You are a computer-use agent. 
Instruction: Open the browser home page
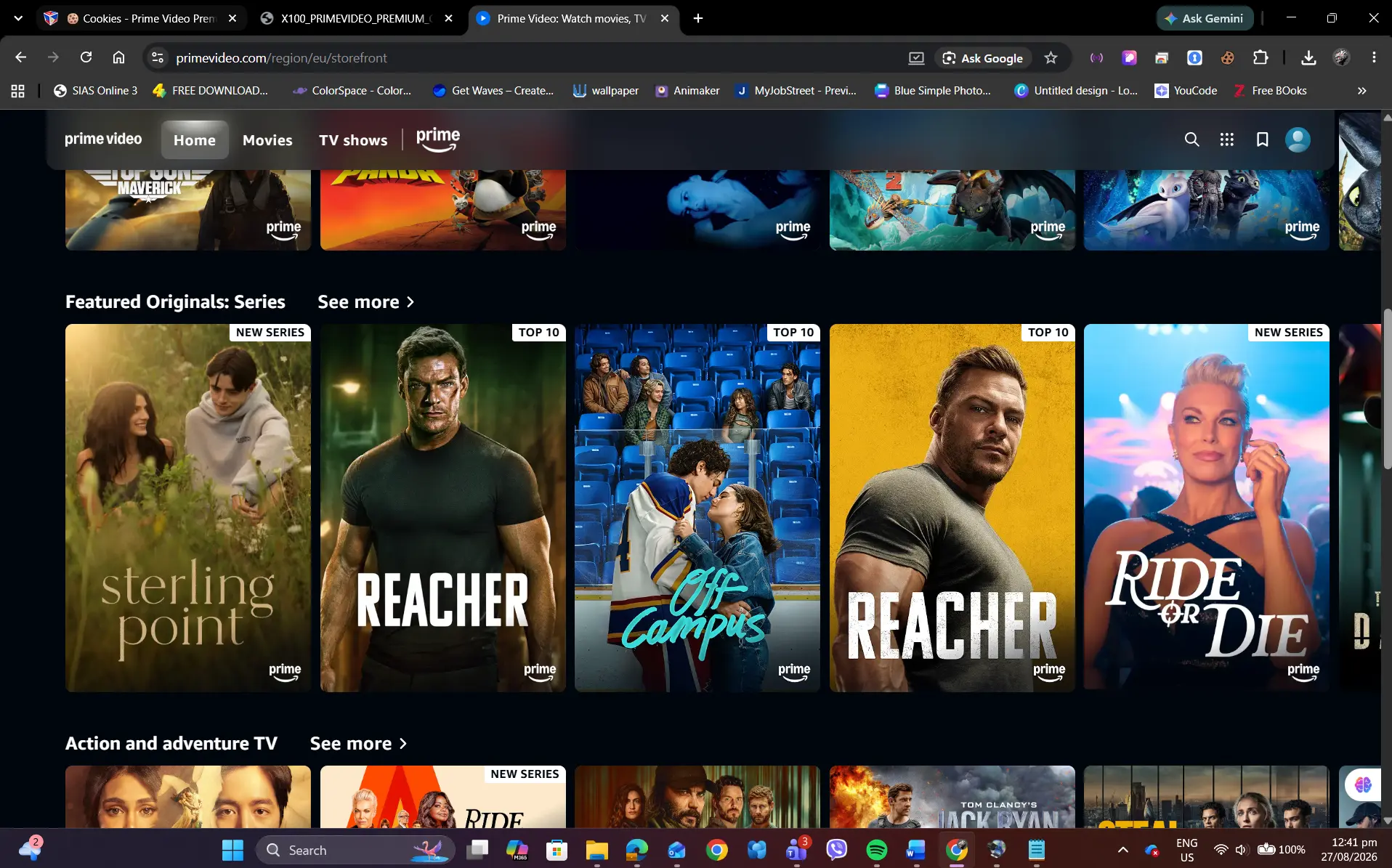click(x=118, y=57)
